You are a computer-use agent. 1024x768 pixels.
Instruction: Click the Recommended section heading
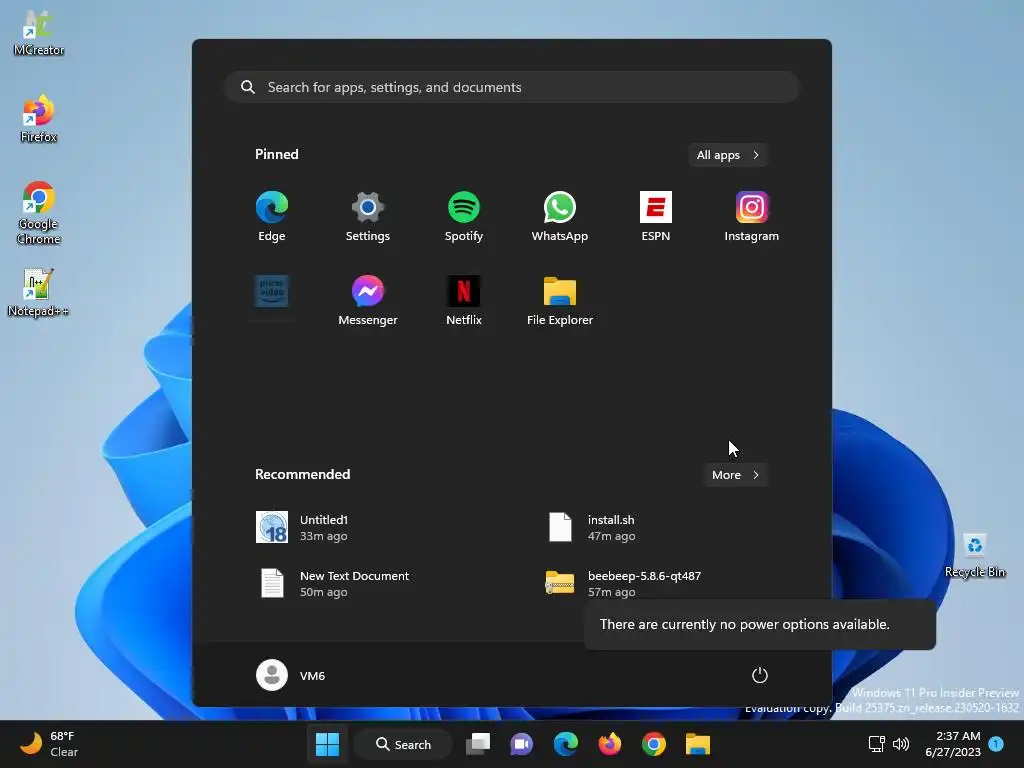(x=302, y=474)
